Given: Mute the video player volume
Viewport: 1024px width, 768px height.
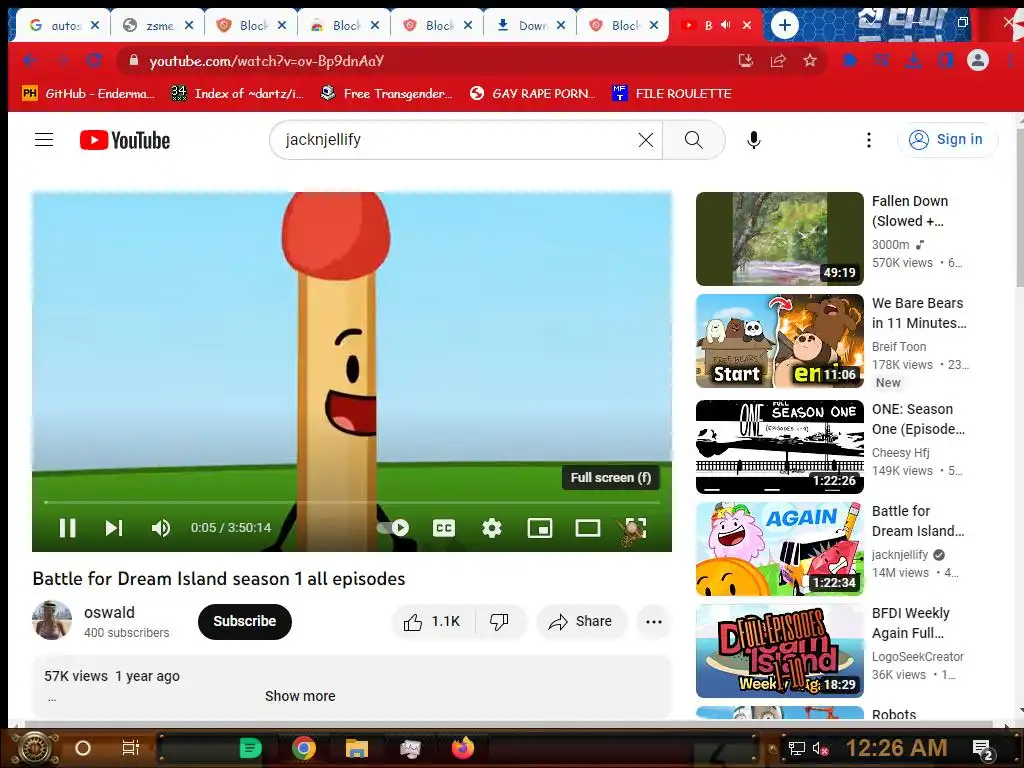Looking at the screenshot, I should 161,528.
